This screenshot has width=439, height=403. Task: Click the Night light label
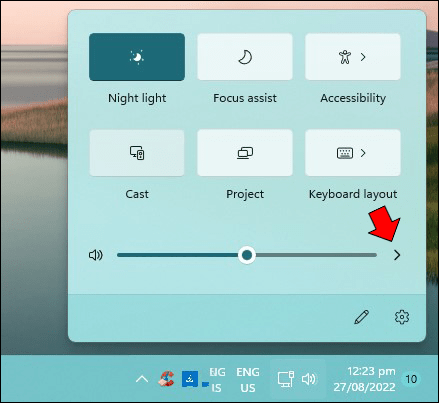coord(137,98)
